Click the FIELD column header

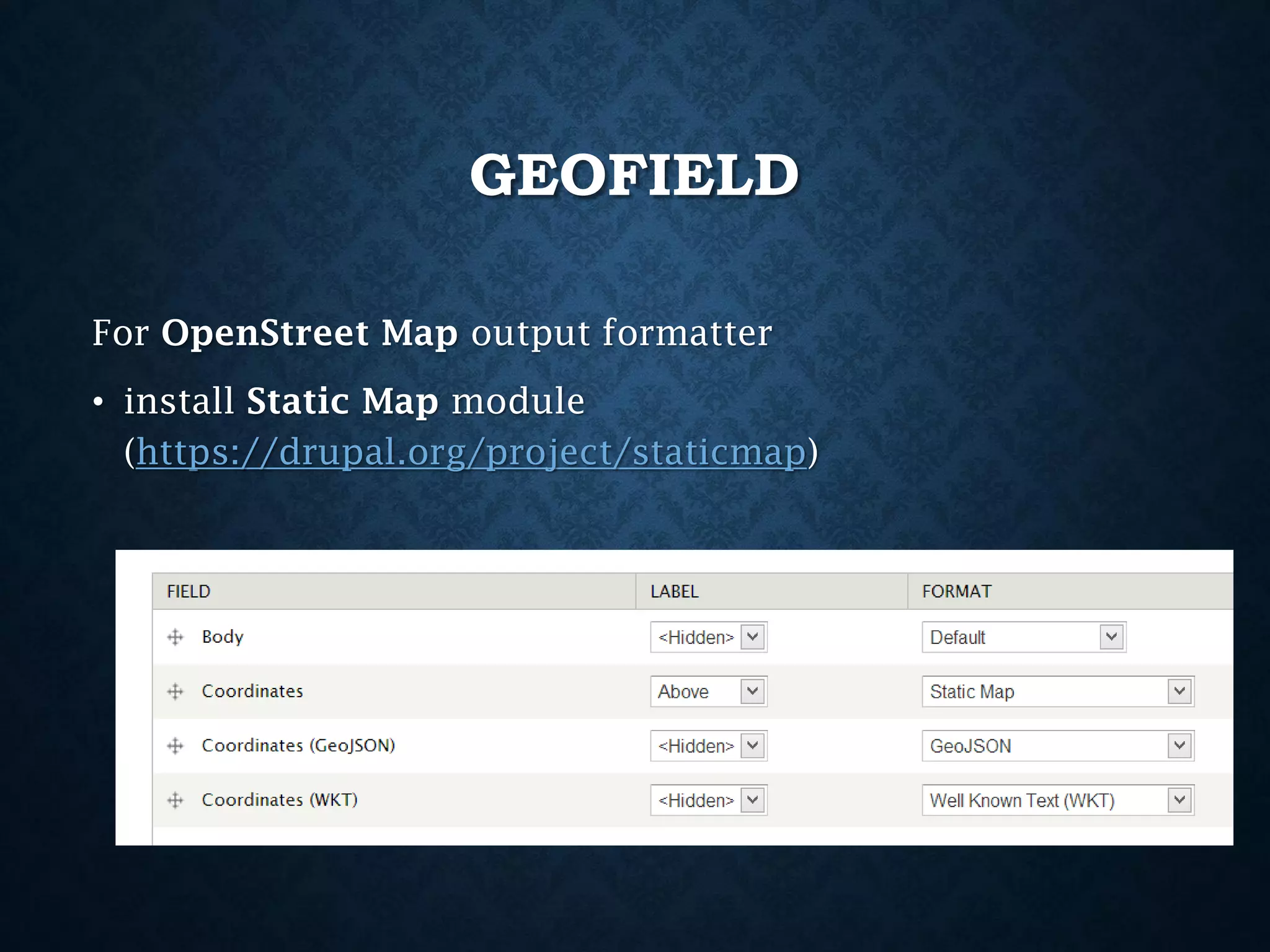point(189,591)
